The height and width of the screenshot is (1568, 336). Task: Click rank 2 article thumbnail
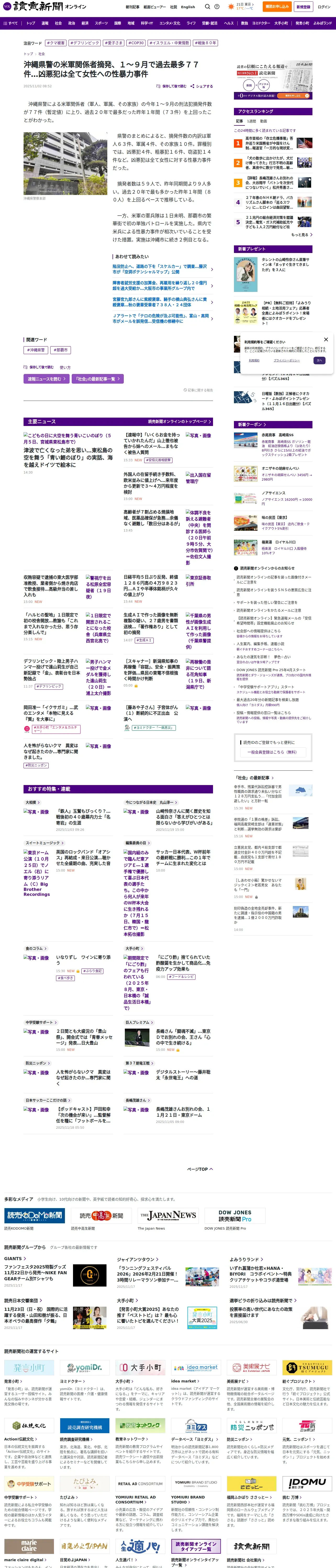[304, 163]
